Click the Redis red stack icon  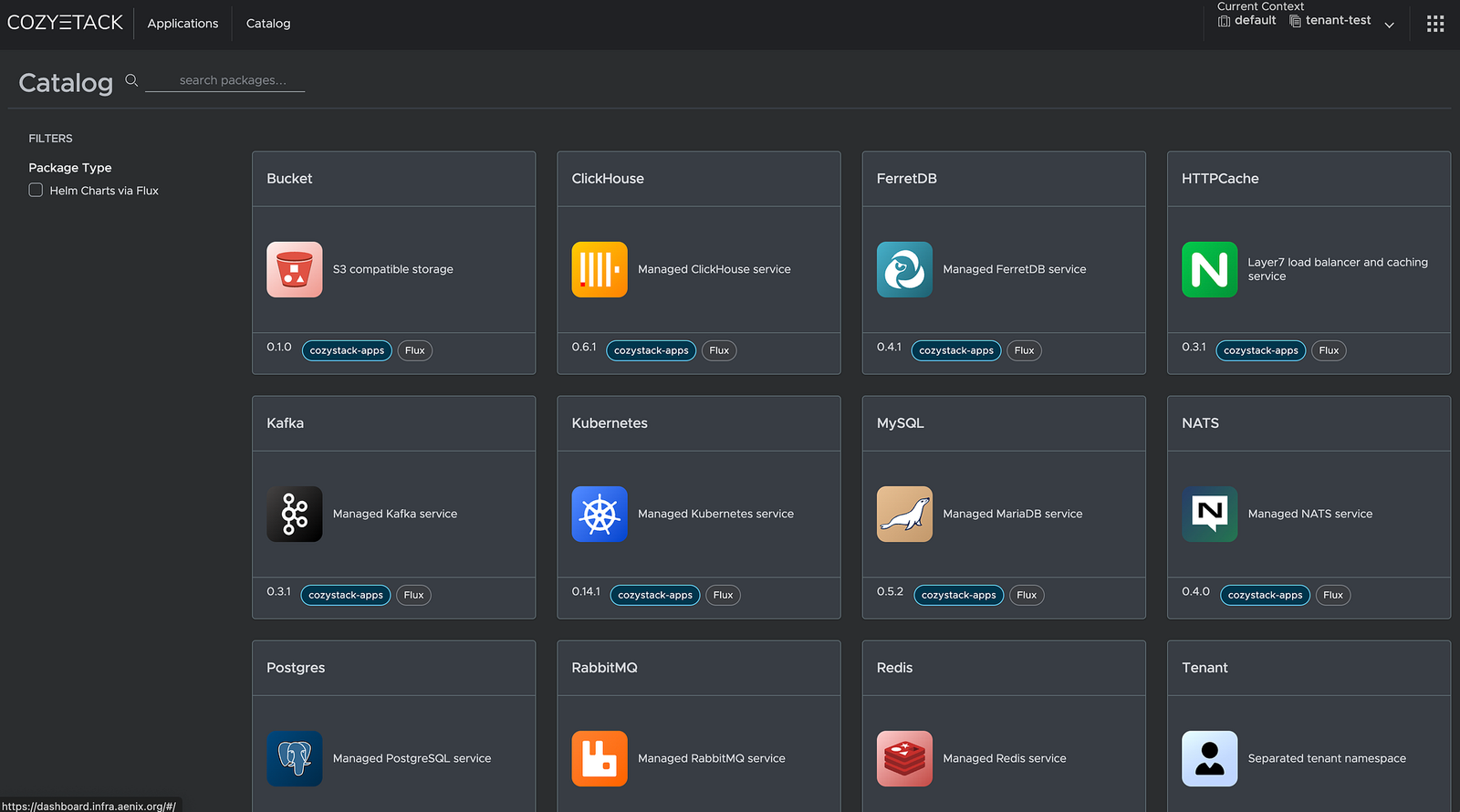point(904,758)
